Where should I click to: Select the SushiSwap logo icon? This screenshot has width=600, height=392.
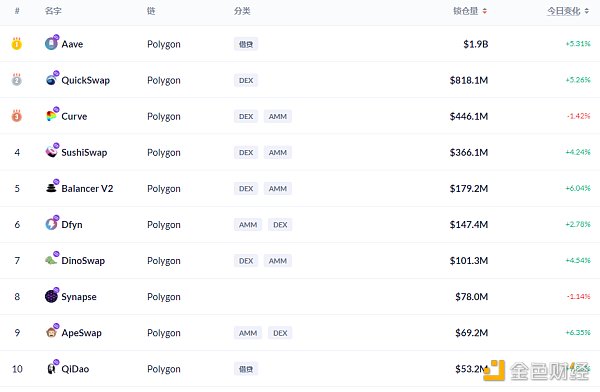click(x=51, y=152)
